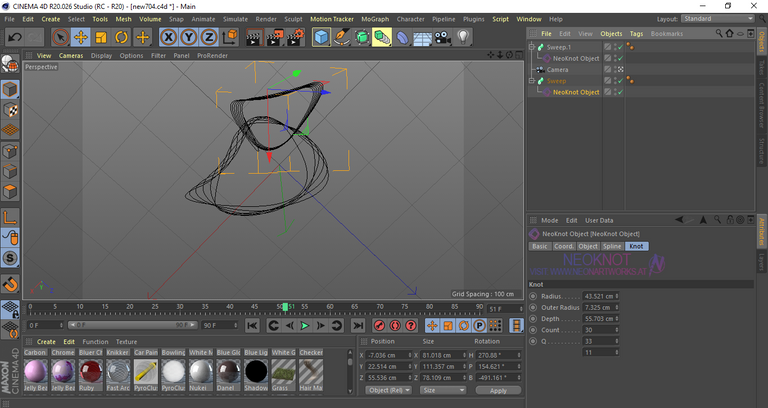Play the animation forward
768x408 pixels.
click(305, 325)
